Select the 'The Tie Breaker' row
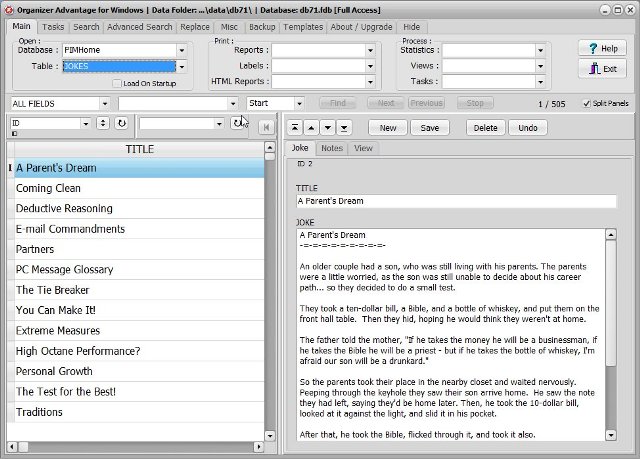The image size is (640, 459). click(139, 290)
